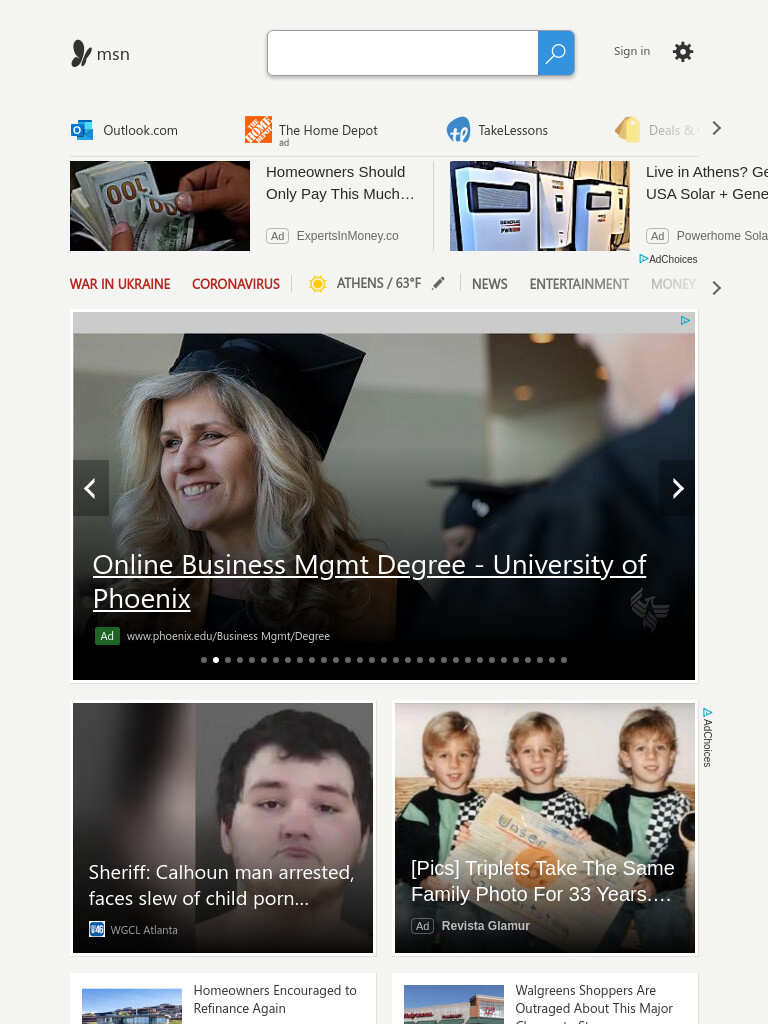This screenshot has height=1024, width=768.
Task: Open the cash-in-hand ad thumbnail
Action: click(x=160, y=206)
